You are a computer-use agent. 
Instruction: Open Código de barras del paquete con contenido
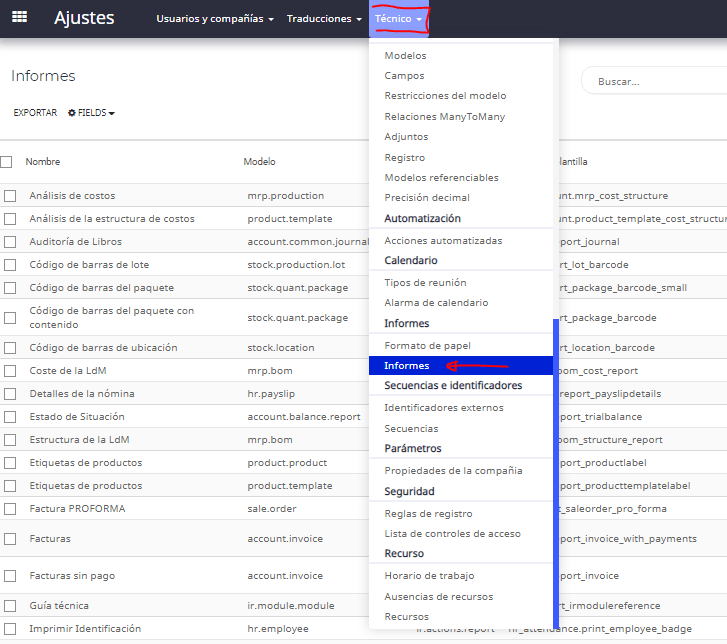coord(112,318)
